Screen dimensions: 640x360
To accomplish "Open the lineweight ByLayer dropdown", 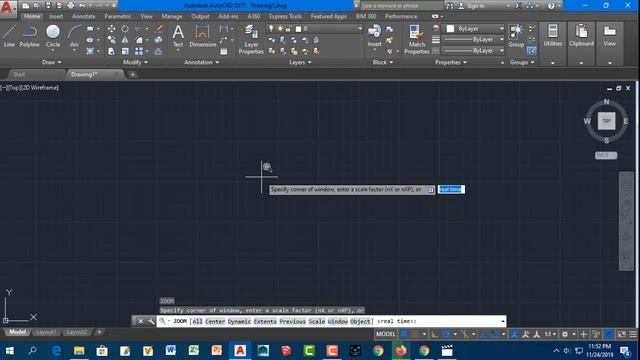I will (473, 40).
